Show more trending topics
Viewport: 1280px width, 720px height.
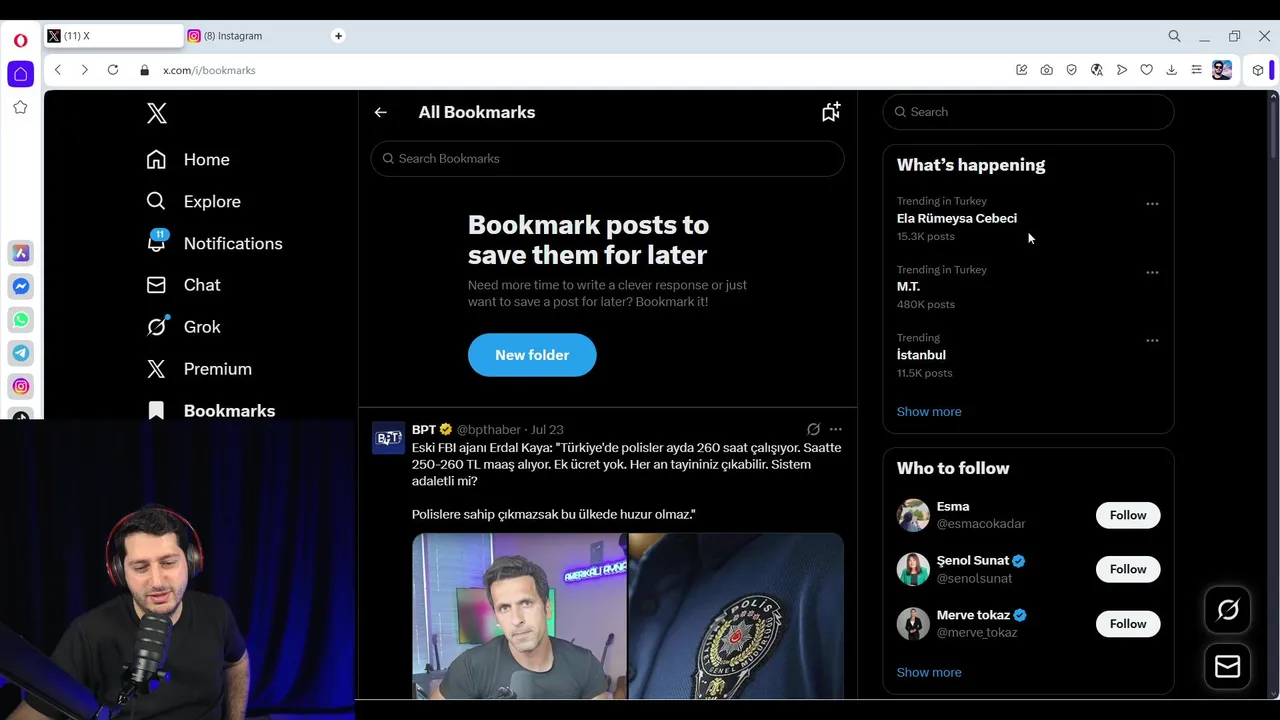tap(929, 411)
